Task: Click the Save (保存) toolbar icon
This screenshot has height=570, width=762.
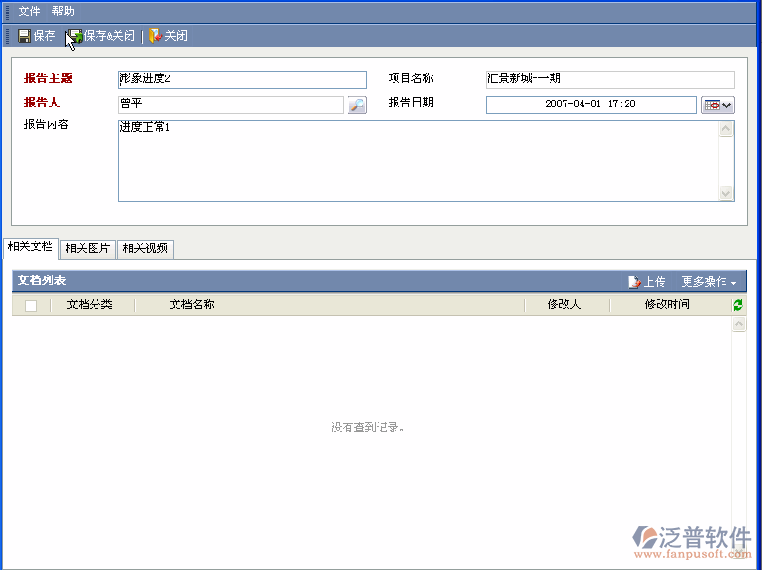Action: point(25,36)
